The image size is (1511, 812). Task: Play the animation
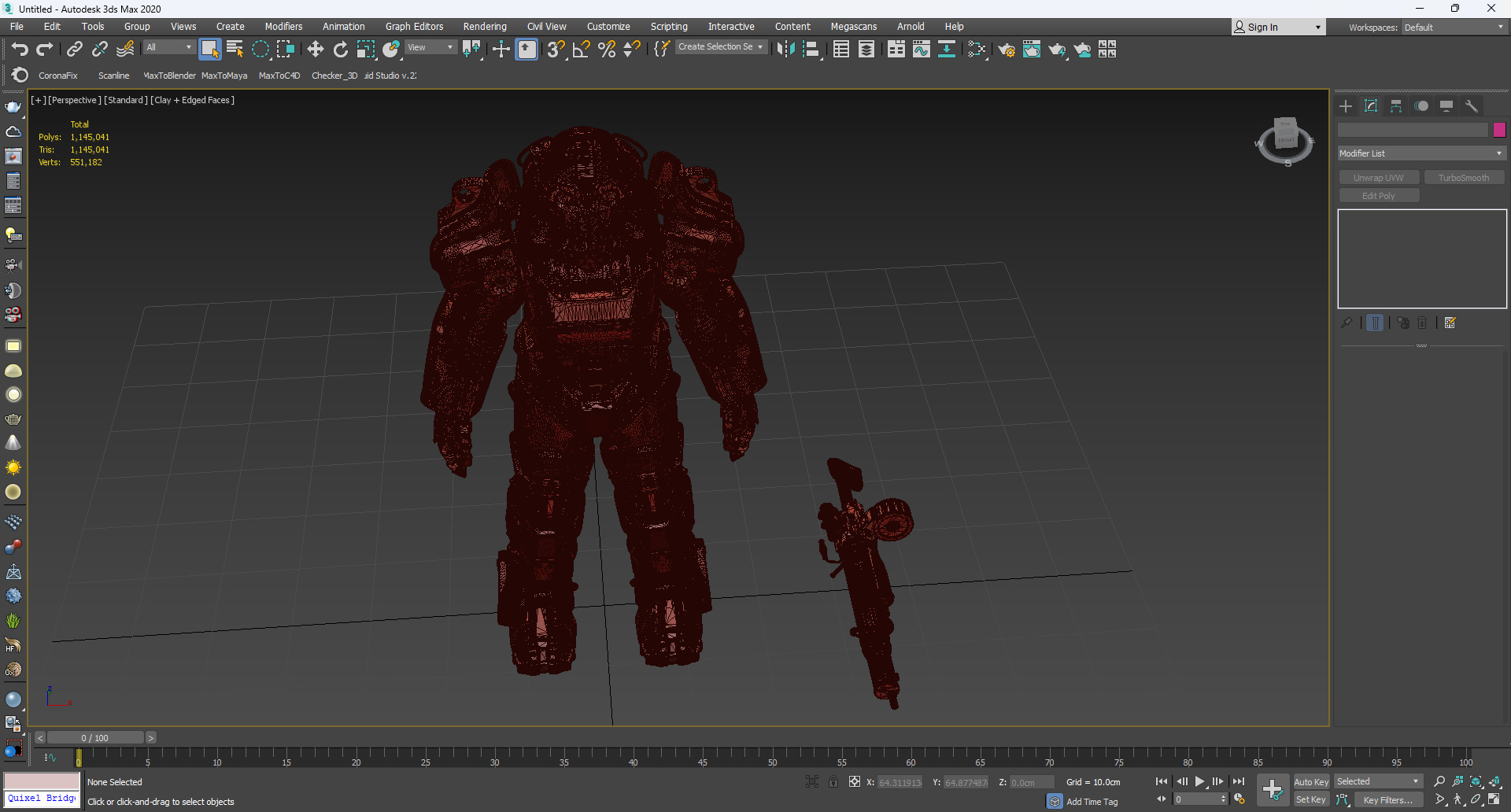[1199, 781]
